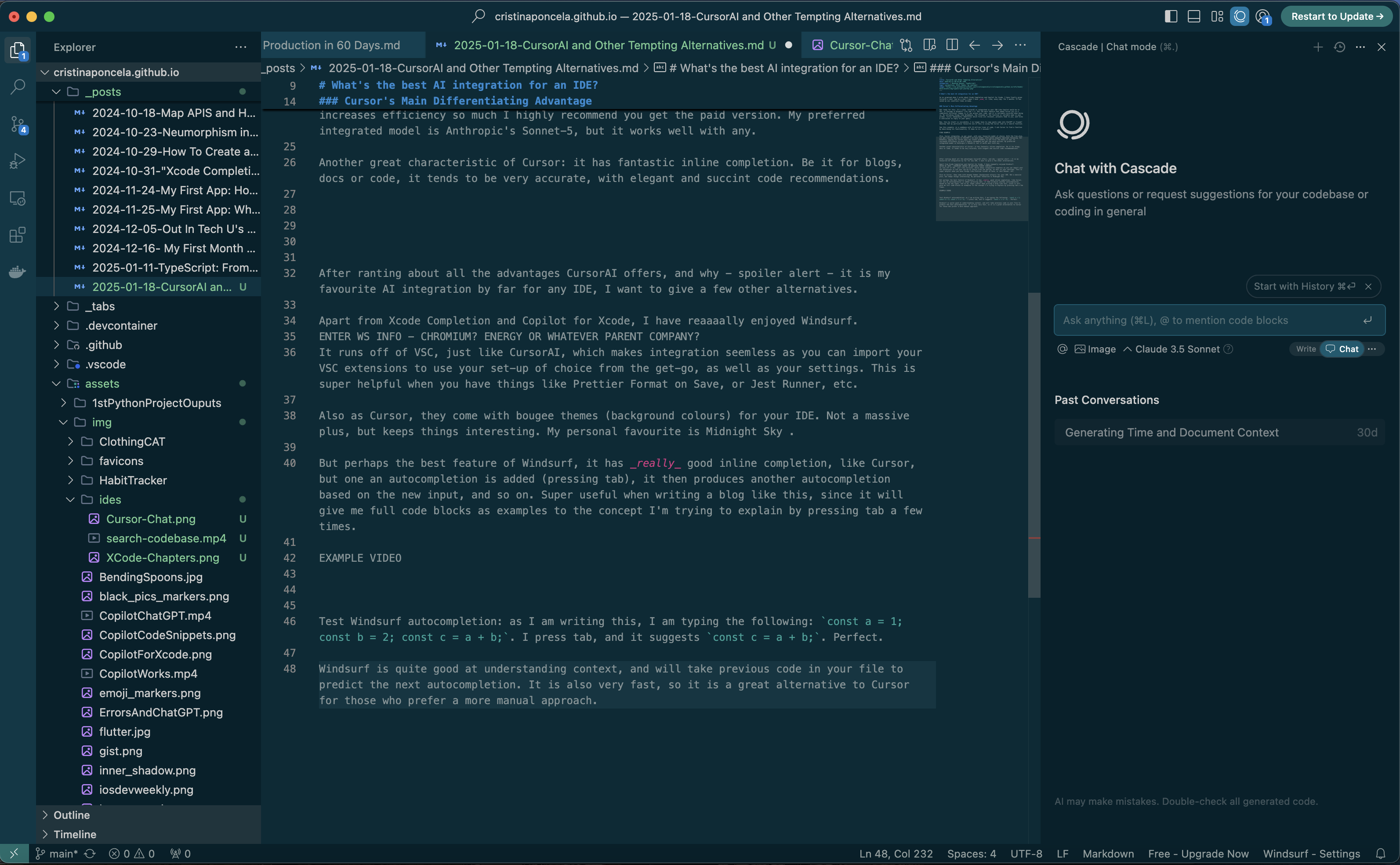Split the editor right
Viewport: 1400px width, 865px height.
[x=952, y=45]
